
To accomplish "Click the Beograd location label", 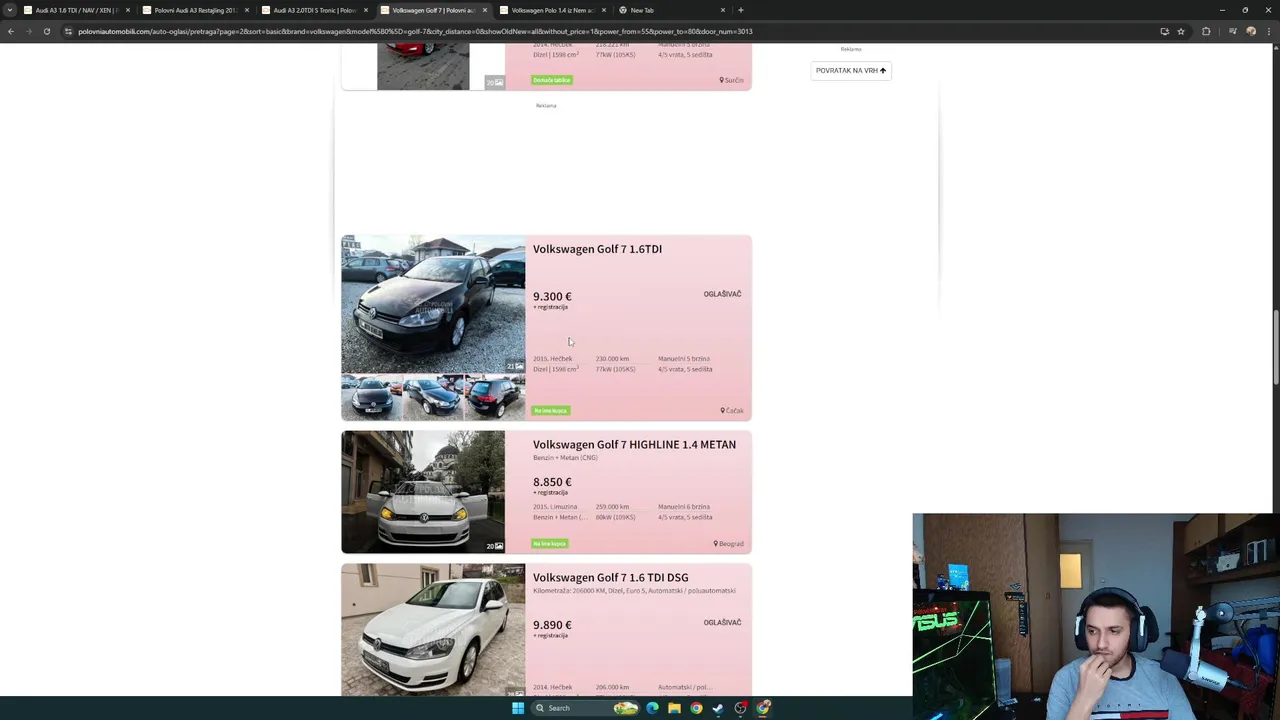I will pos(729,544).
